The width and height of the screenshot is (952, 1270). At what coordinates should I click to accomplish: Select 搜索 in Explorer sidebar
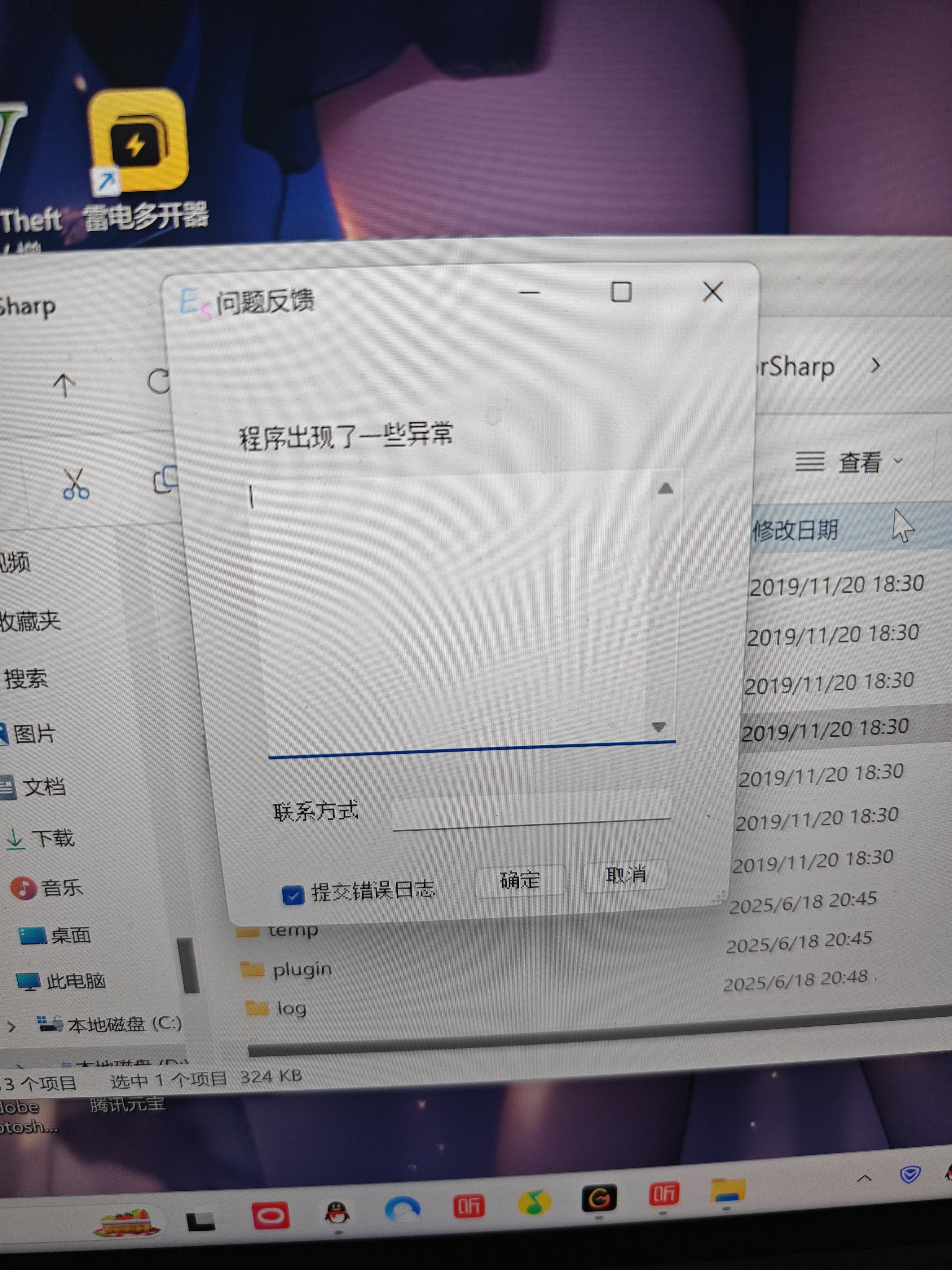tap(26, 679)
